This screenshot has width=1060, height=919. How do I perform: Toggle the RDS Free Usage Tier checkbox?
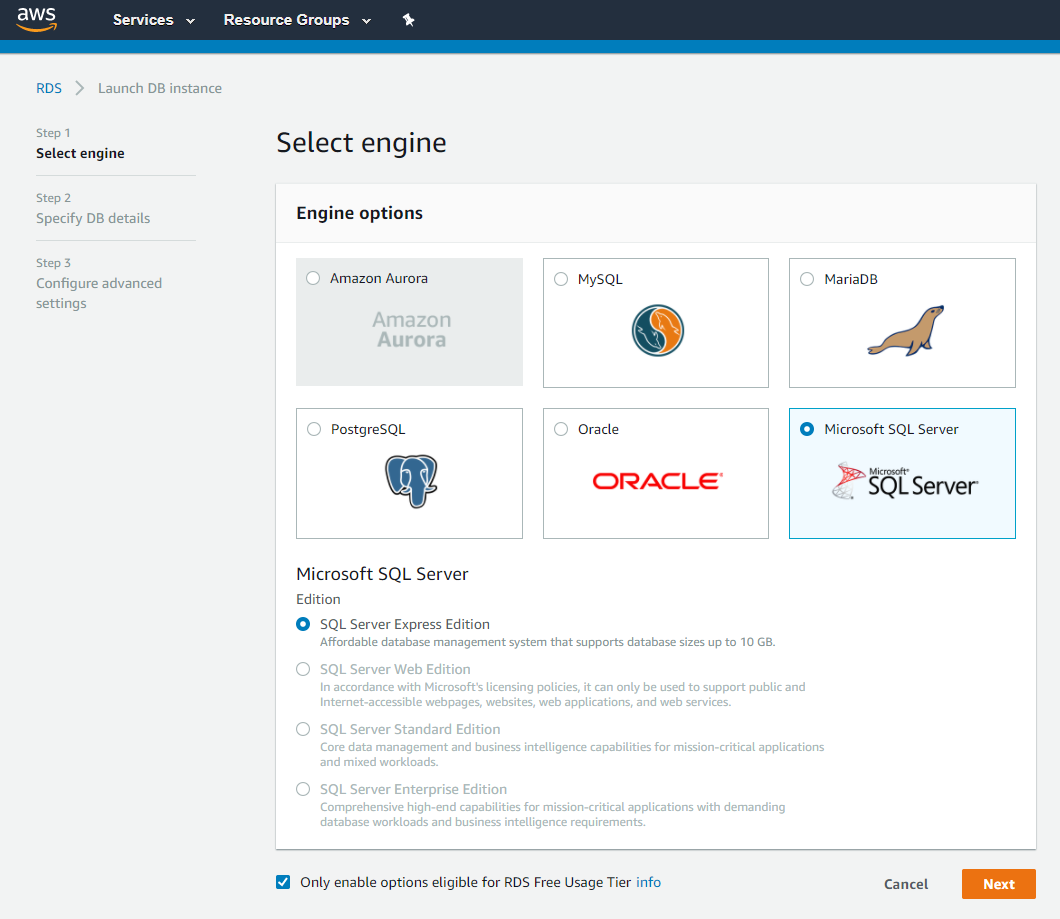283,882
